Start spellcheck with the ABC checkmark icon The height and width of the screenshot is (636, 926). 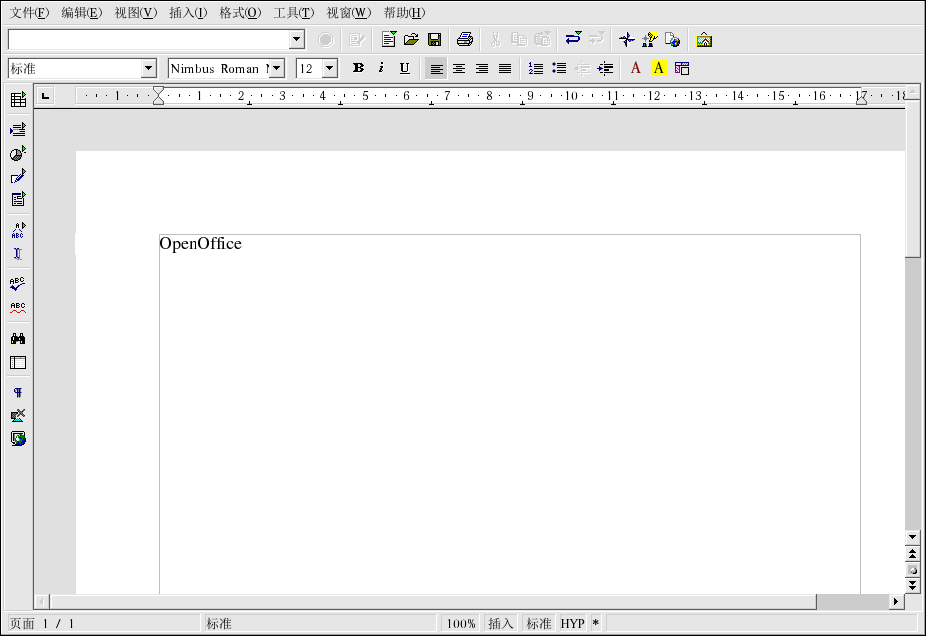coord(18,284)
